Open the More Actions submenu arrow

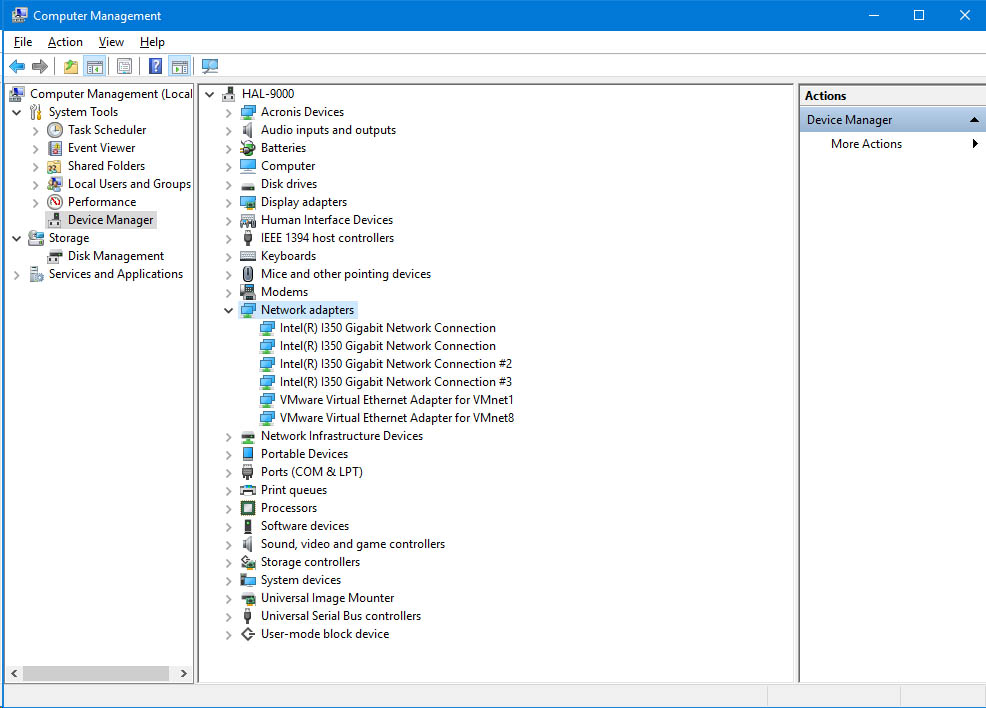975,143
